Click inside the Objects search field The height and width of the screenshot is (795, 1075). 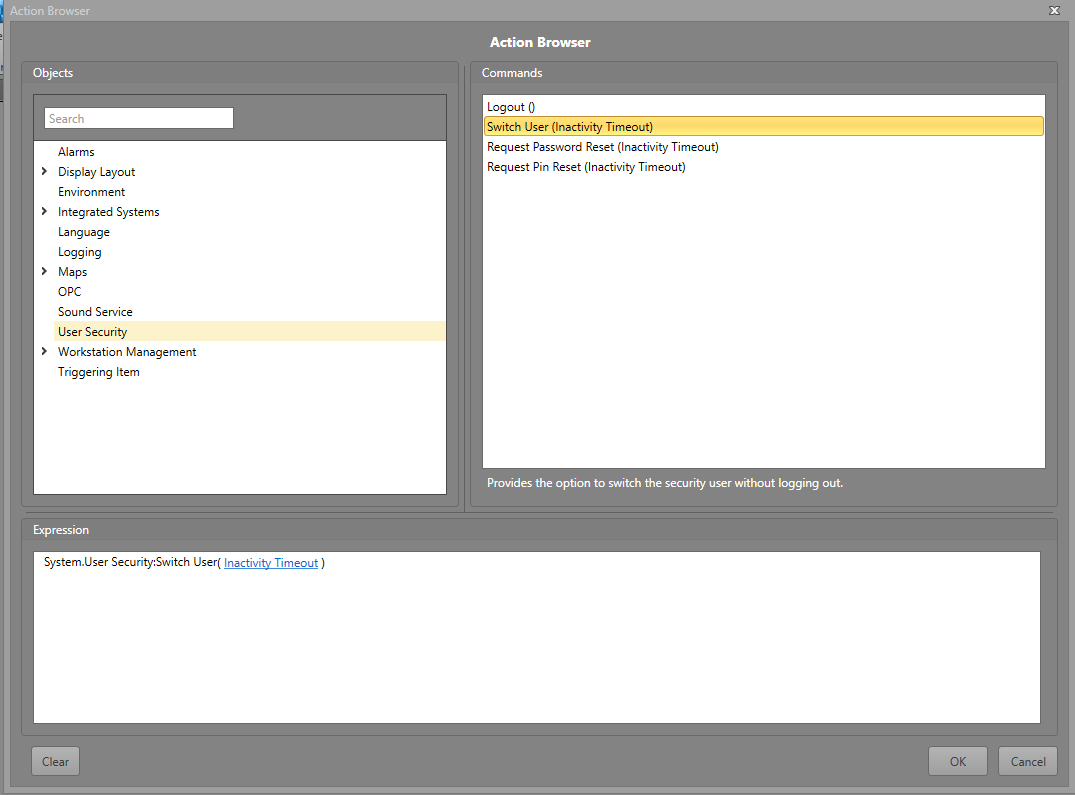[x=138, y=119]
